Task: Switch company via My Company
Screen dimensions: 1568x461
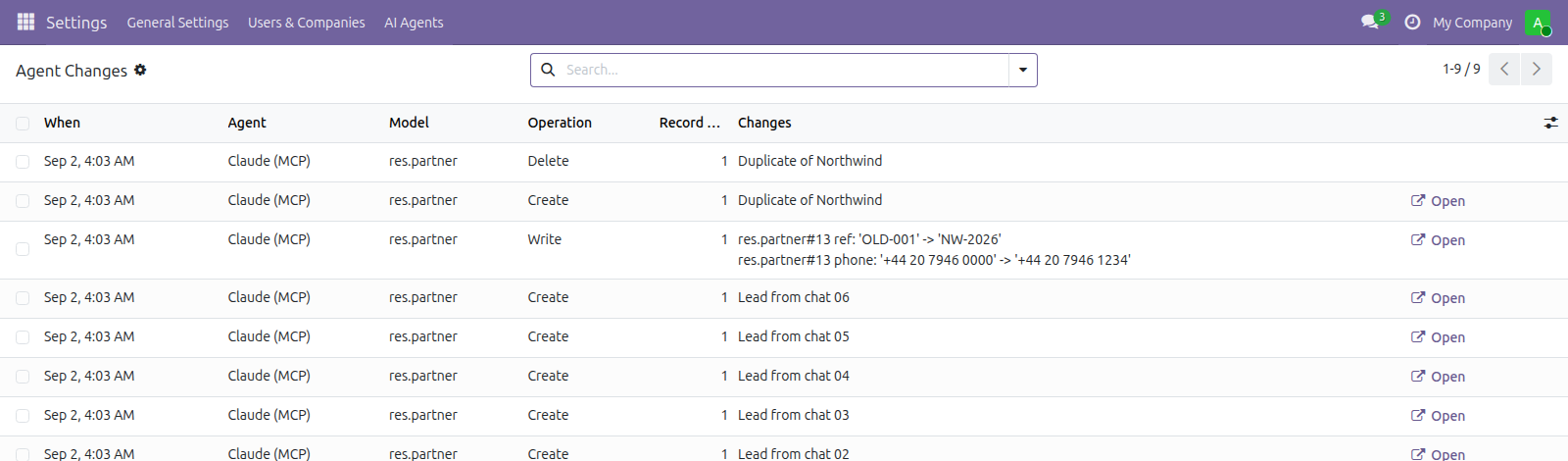Action: 1472,23
